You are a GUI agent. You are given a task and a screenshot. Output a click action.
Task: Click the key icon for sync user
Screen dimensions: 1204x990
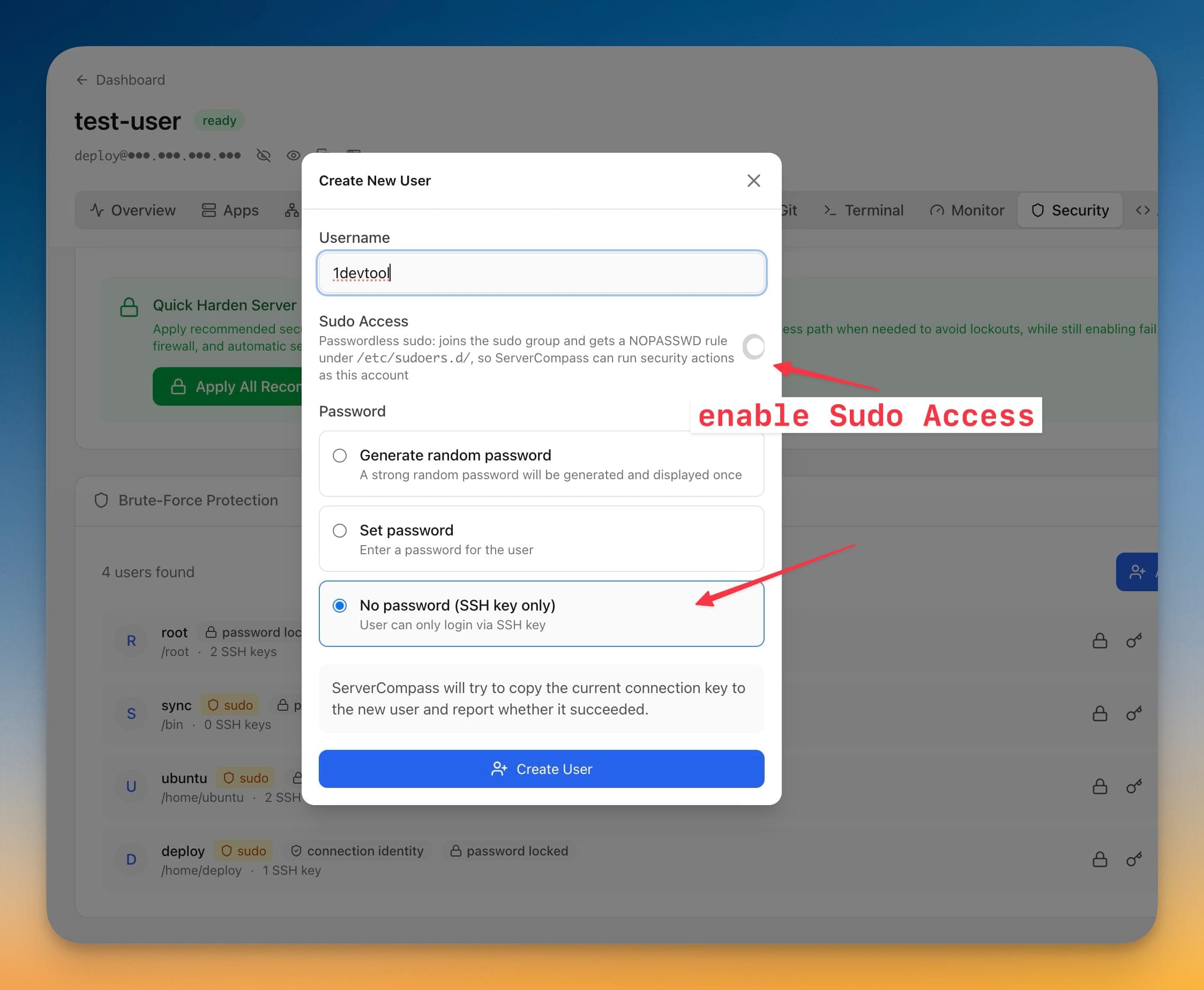[x=1134, y=714]
